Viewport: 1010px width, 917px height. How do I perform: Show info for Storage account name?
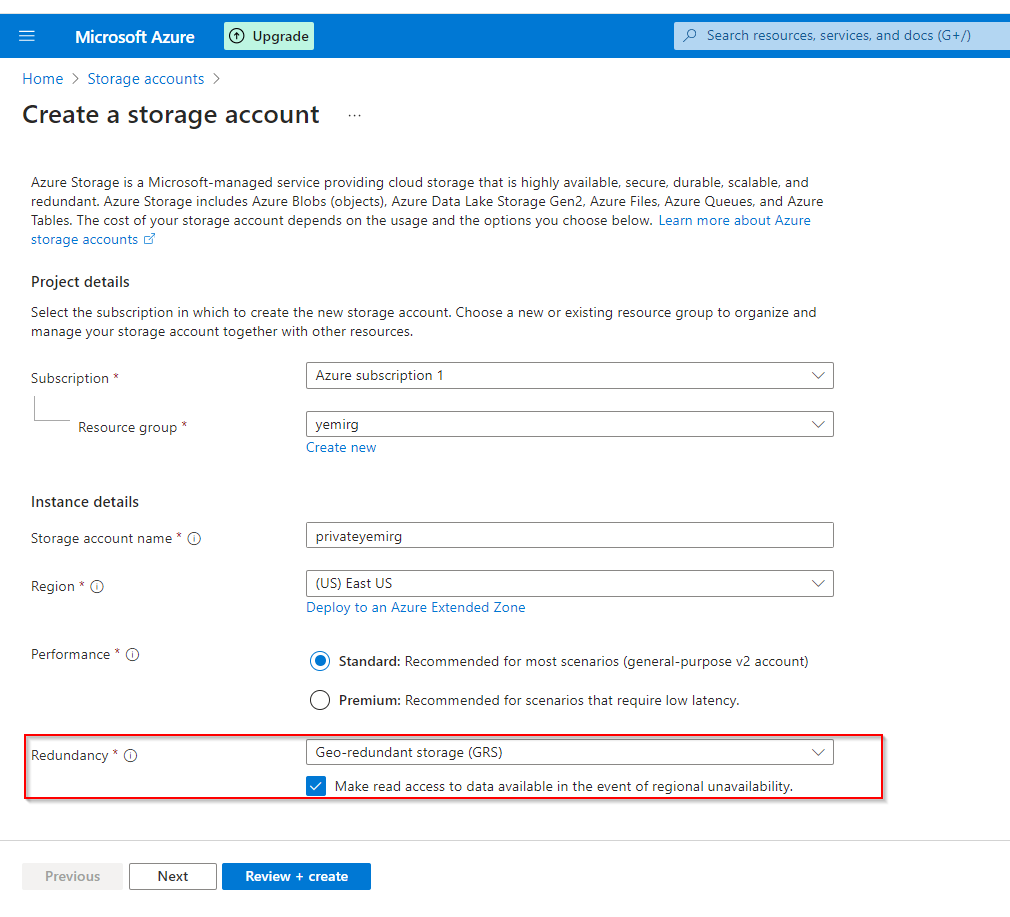pos(194,539)
